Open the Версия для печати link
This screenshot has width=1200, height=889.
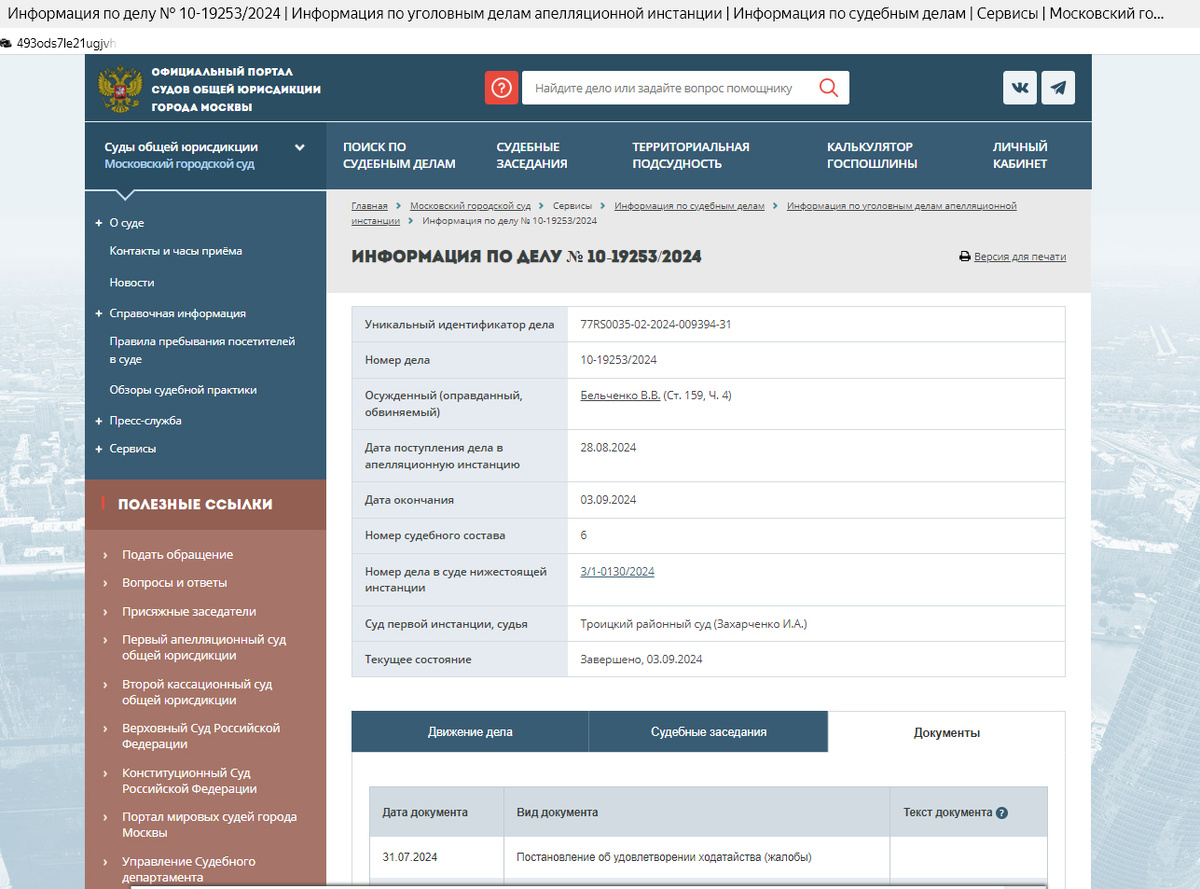pos(1020,257)
